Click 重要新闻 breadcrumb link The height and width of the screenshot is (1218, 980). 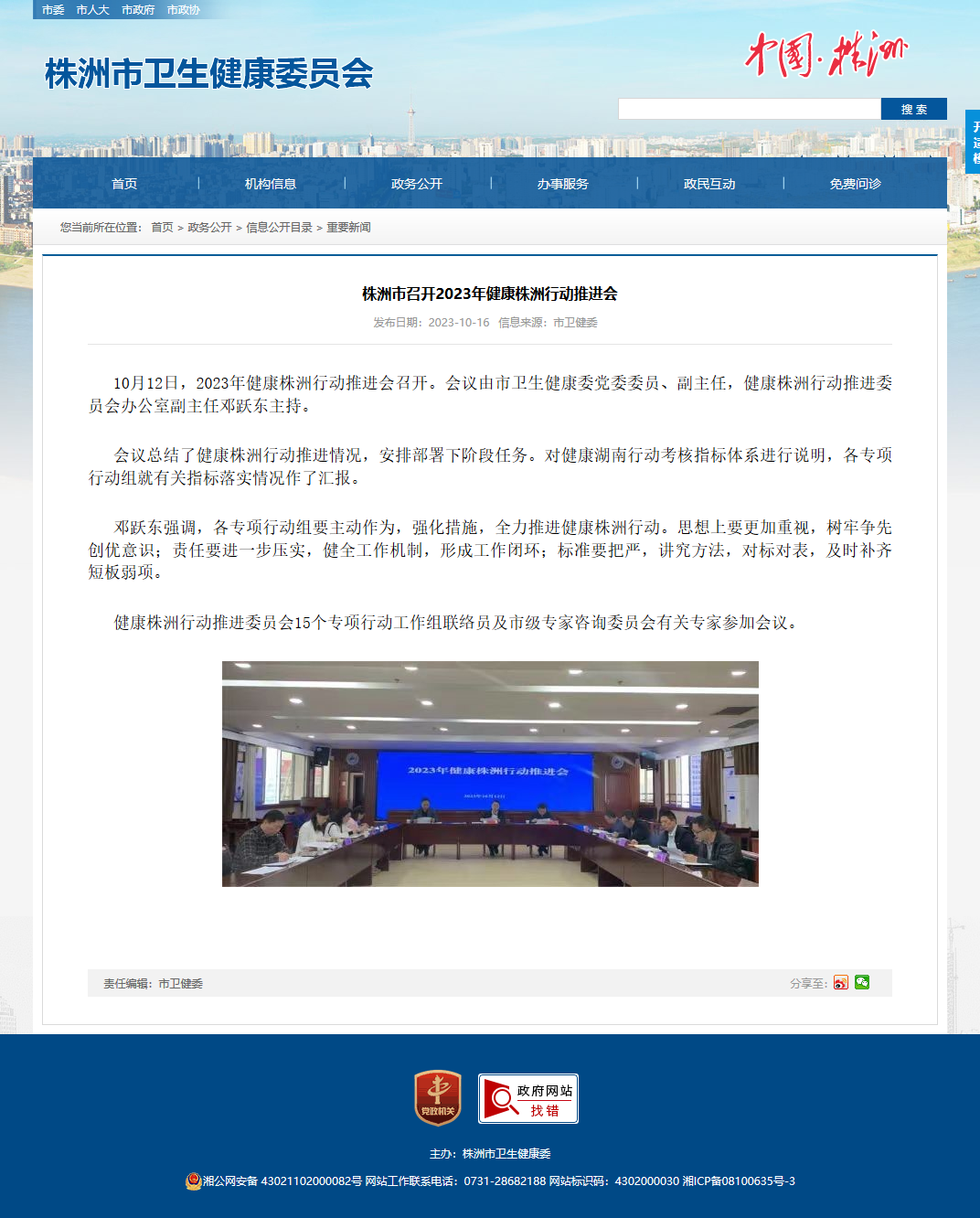coord(348,228)
